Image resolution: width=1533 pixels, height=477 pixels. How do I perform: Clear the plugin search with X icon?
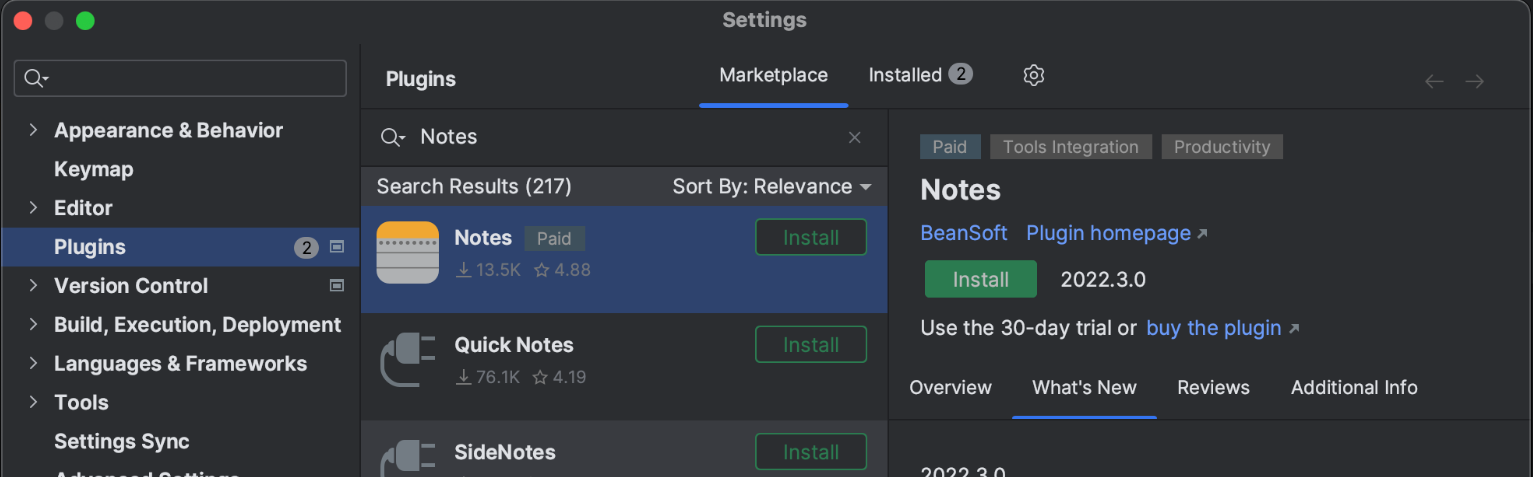pos(854,138)
